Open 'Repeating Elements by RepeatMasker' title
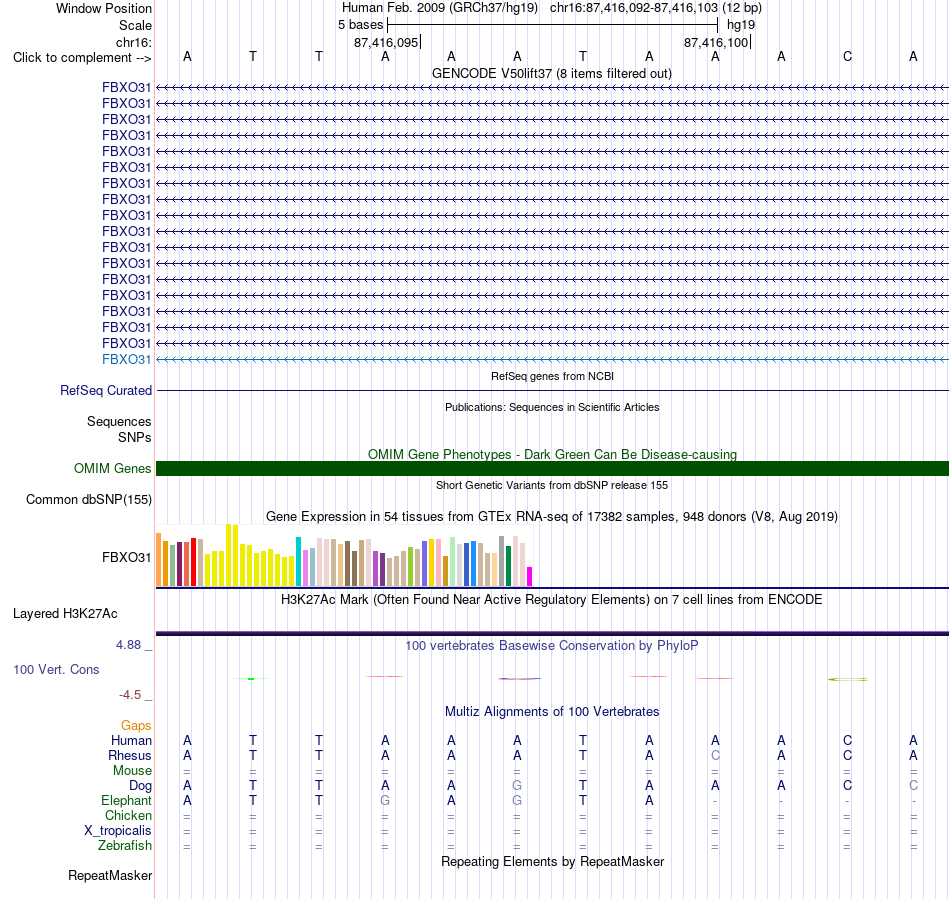950x899 pixels. 553,861
